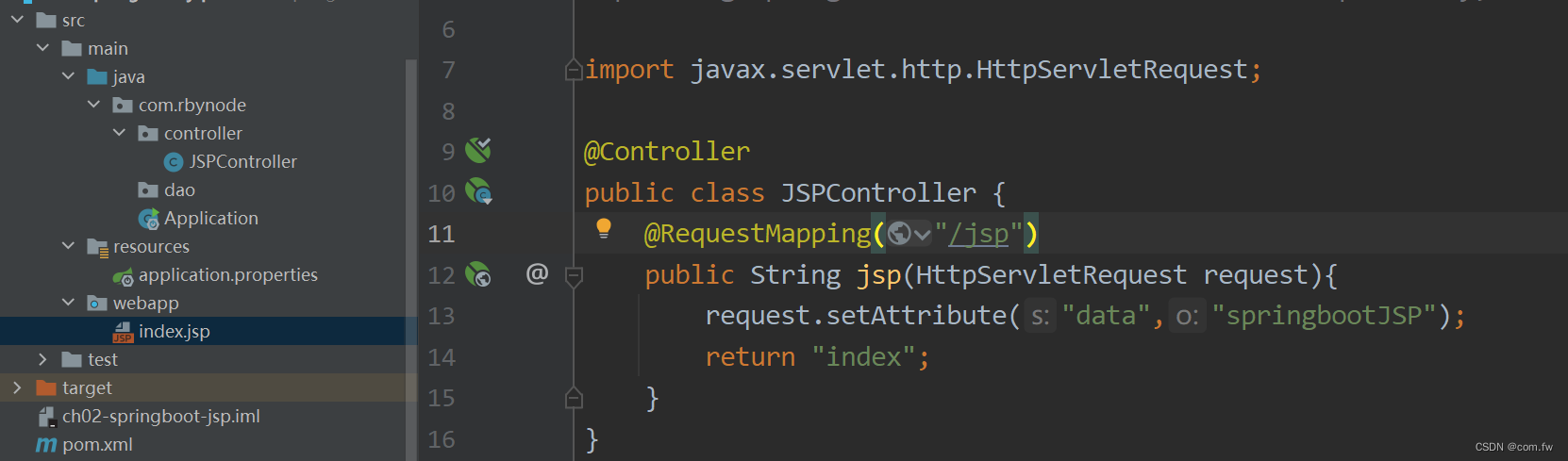The image size is (1568, 461).
Task: Click the @ marker in line 12 gutter
Action: click(x=537, y=273)
